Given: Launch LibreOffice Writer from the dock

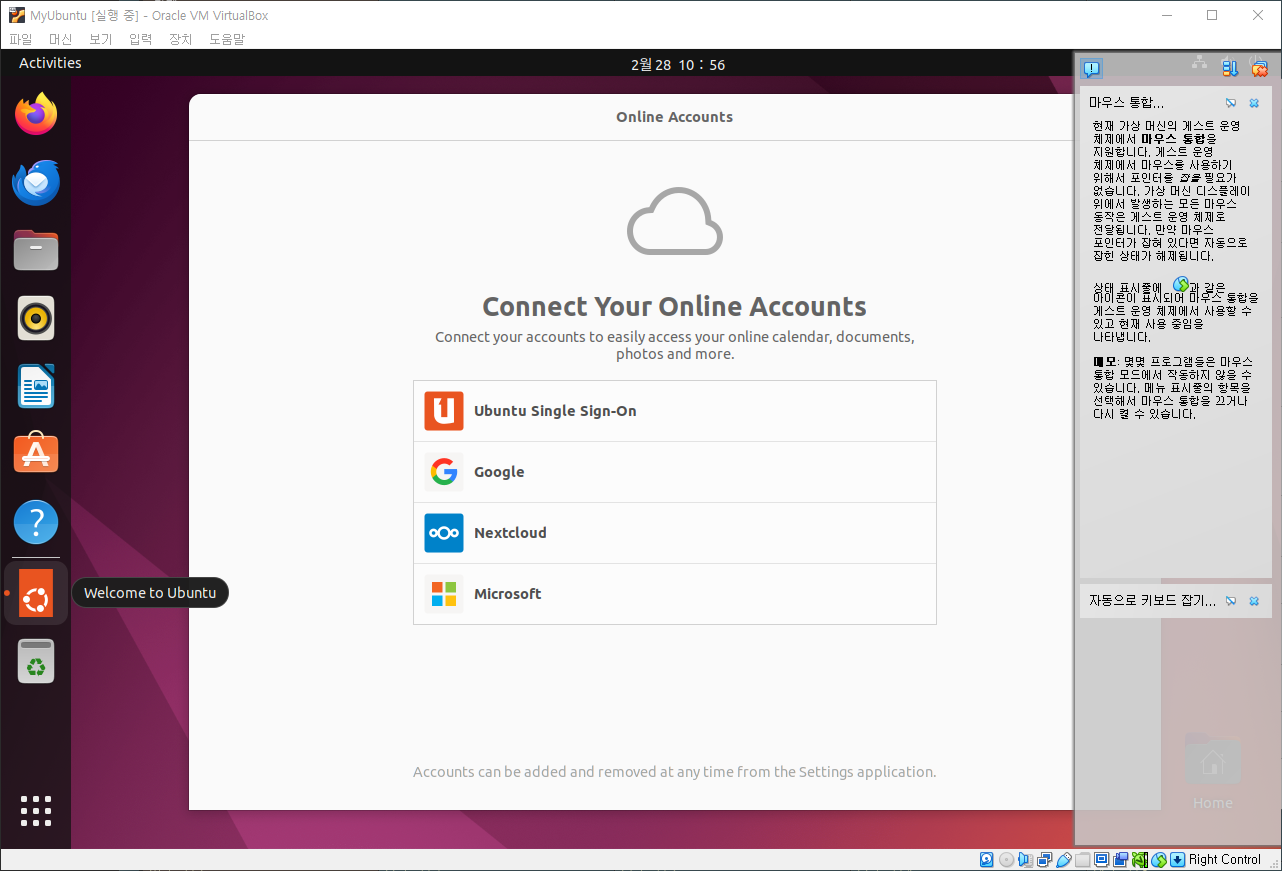Looking at the screenshot, I should 36,386.
